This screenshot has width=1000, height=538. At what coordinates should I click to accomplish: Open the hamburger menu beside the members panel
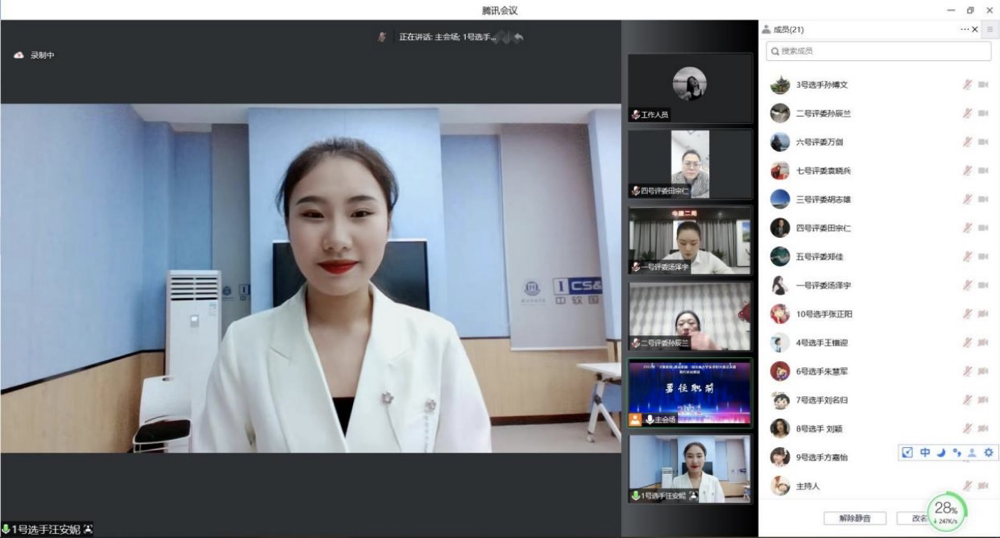click(990, 30)
